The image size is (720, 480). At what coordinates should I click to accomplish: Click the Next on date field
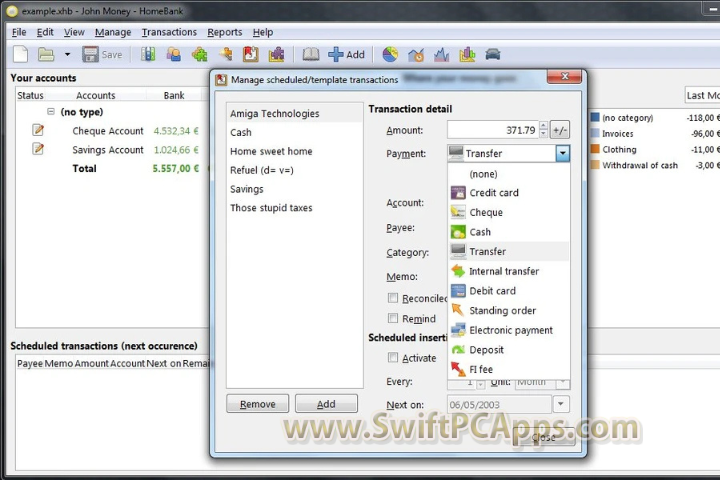click(x=499, y=405)
